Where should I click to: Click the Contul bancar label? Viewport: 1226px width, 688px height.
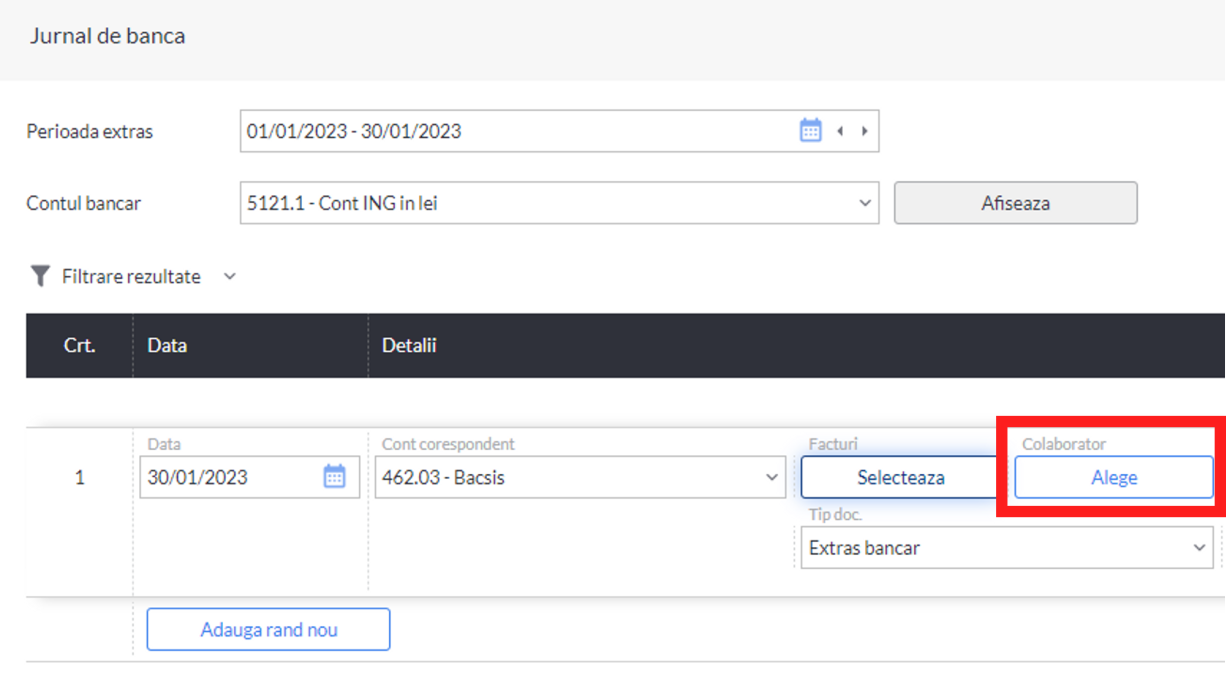pos(84,203)
